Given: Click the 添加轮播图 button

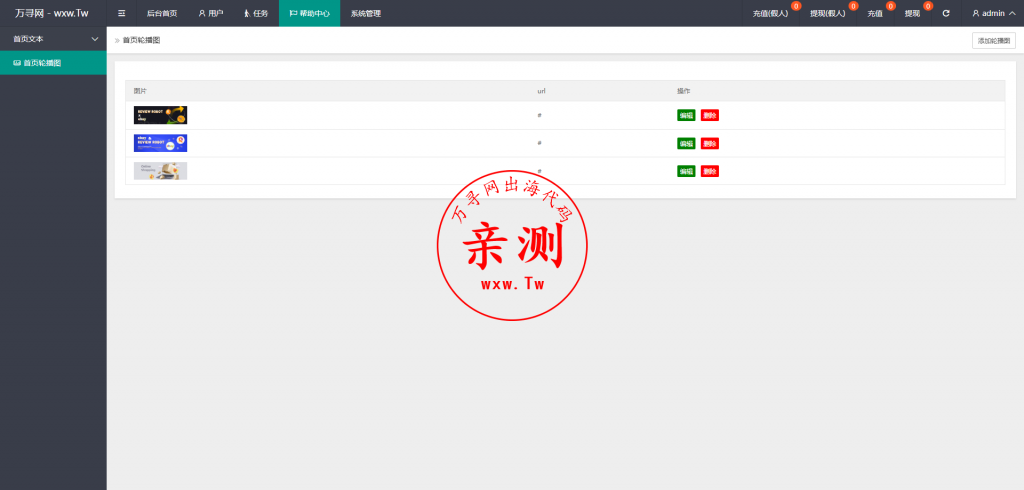Looking at the screenshot, I should tap(993, 41).
